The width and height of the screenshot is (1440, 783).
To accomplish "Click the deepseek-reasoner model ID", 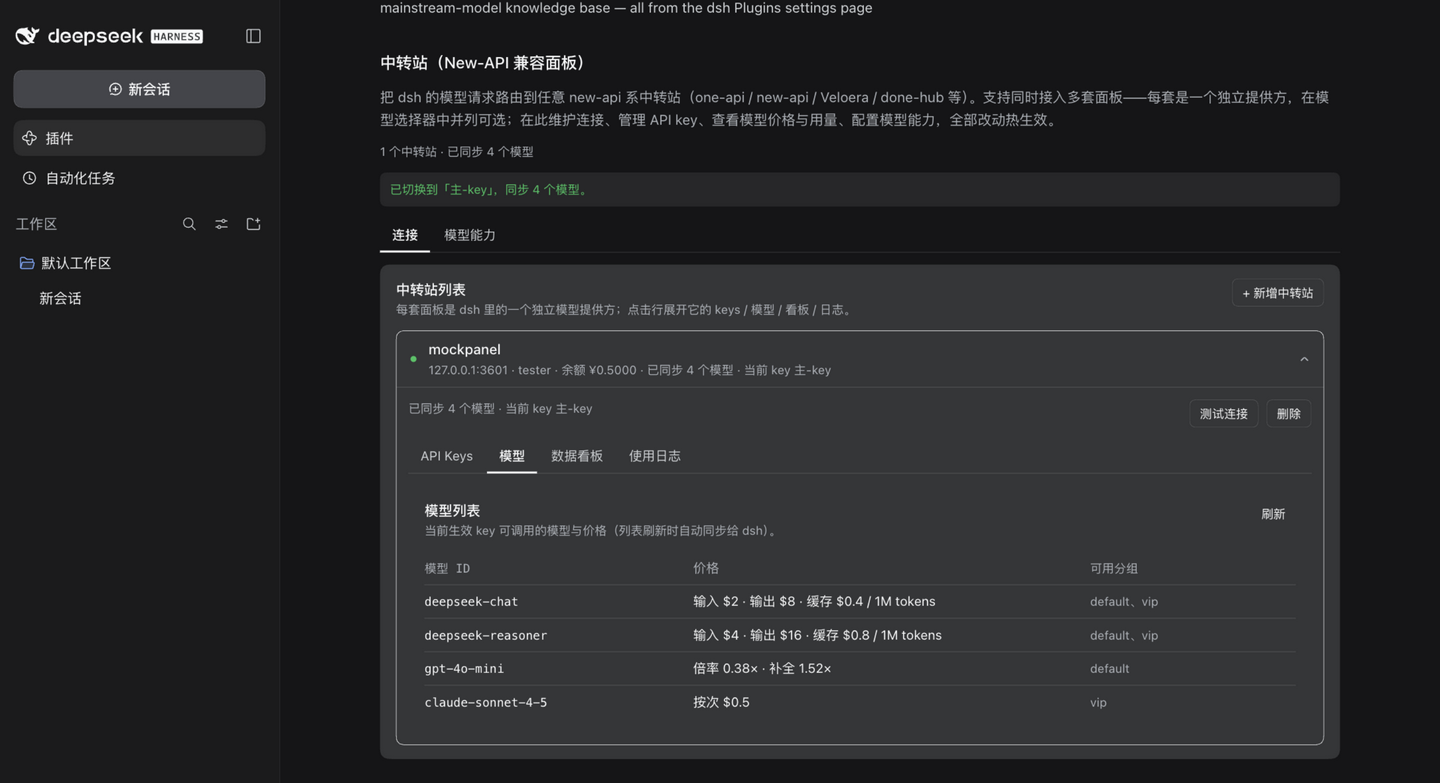I will point(486,635).
